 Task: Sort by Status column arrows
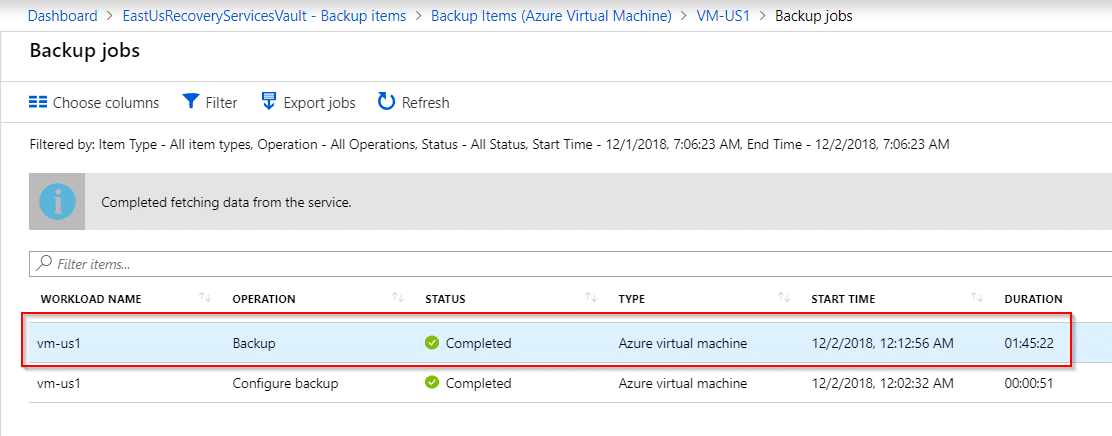pos(591,298)
